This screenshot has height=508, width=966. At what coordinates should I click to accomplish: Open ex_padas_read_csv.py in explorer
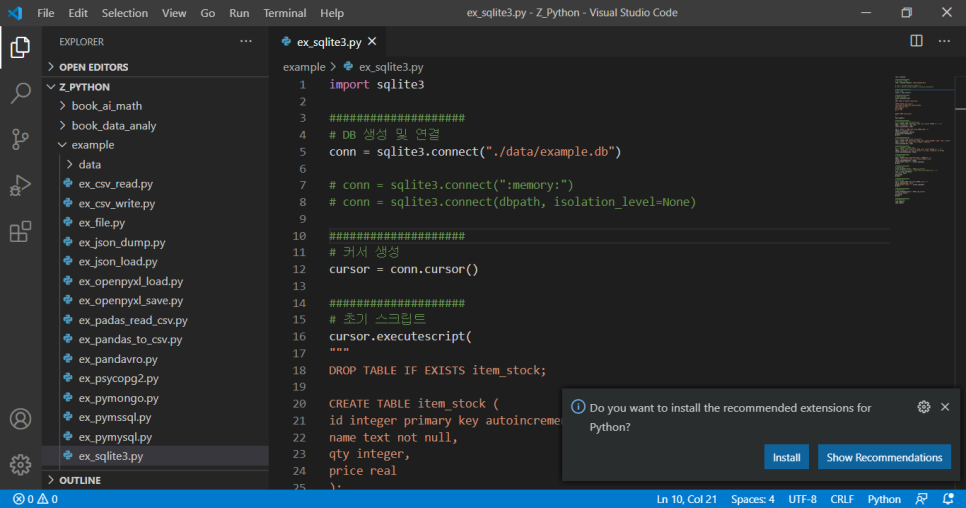[155, 320]
